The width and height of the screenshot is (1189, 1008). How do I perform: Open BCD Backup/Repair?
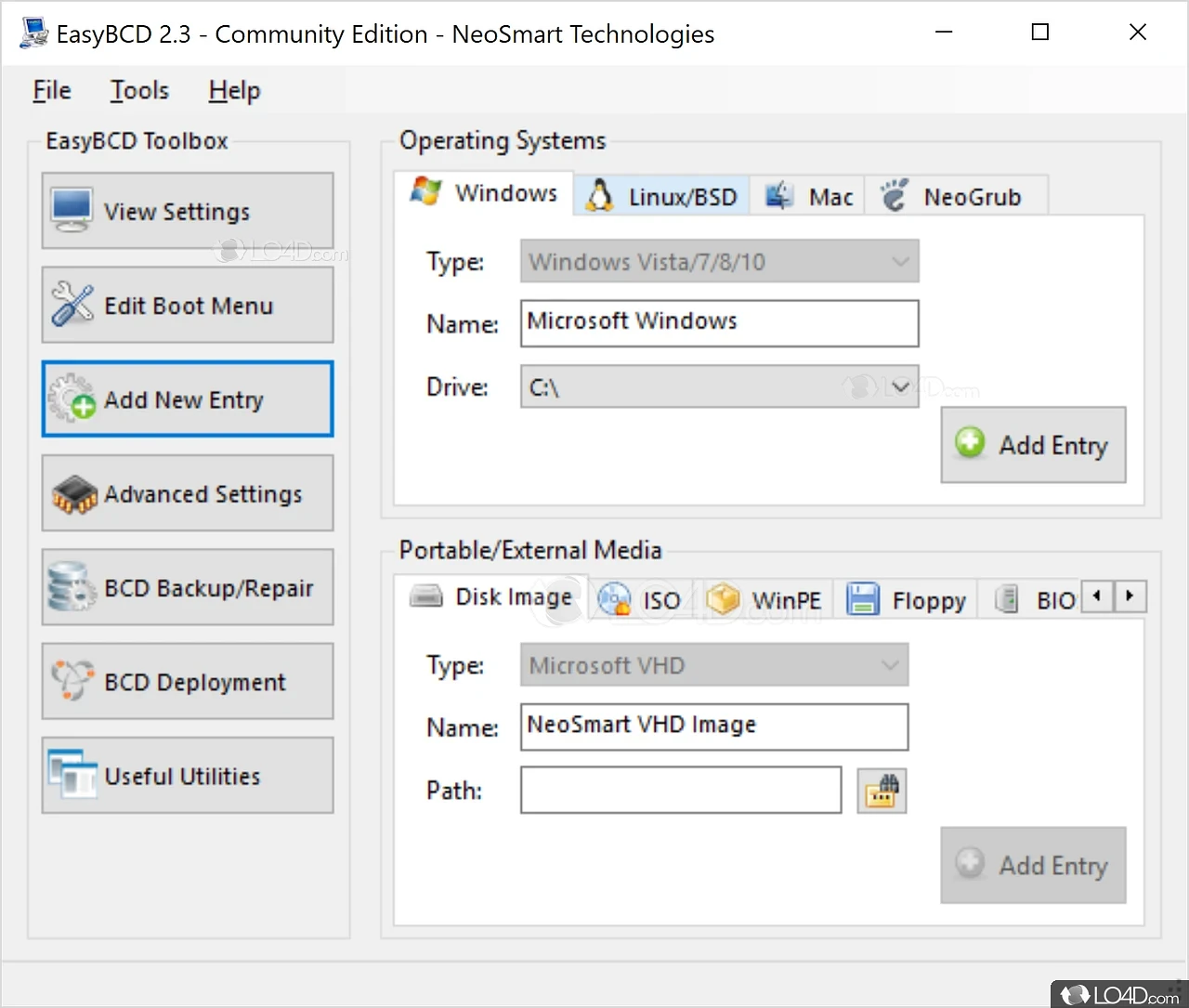click(188, 587)
